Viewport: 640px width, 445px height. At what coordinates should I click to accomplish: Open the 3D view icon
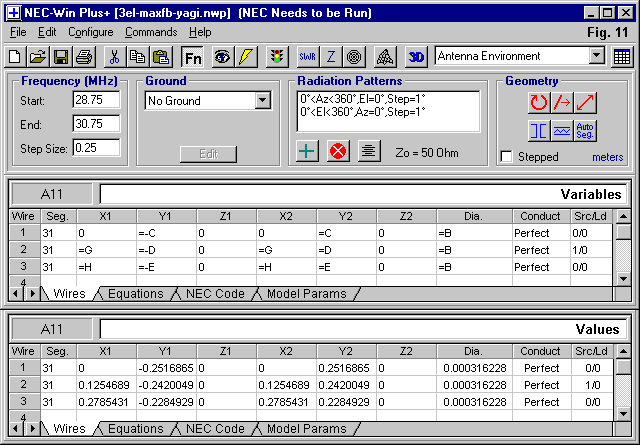pyautogui.click(x=418, y=56)
